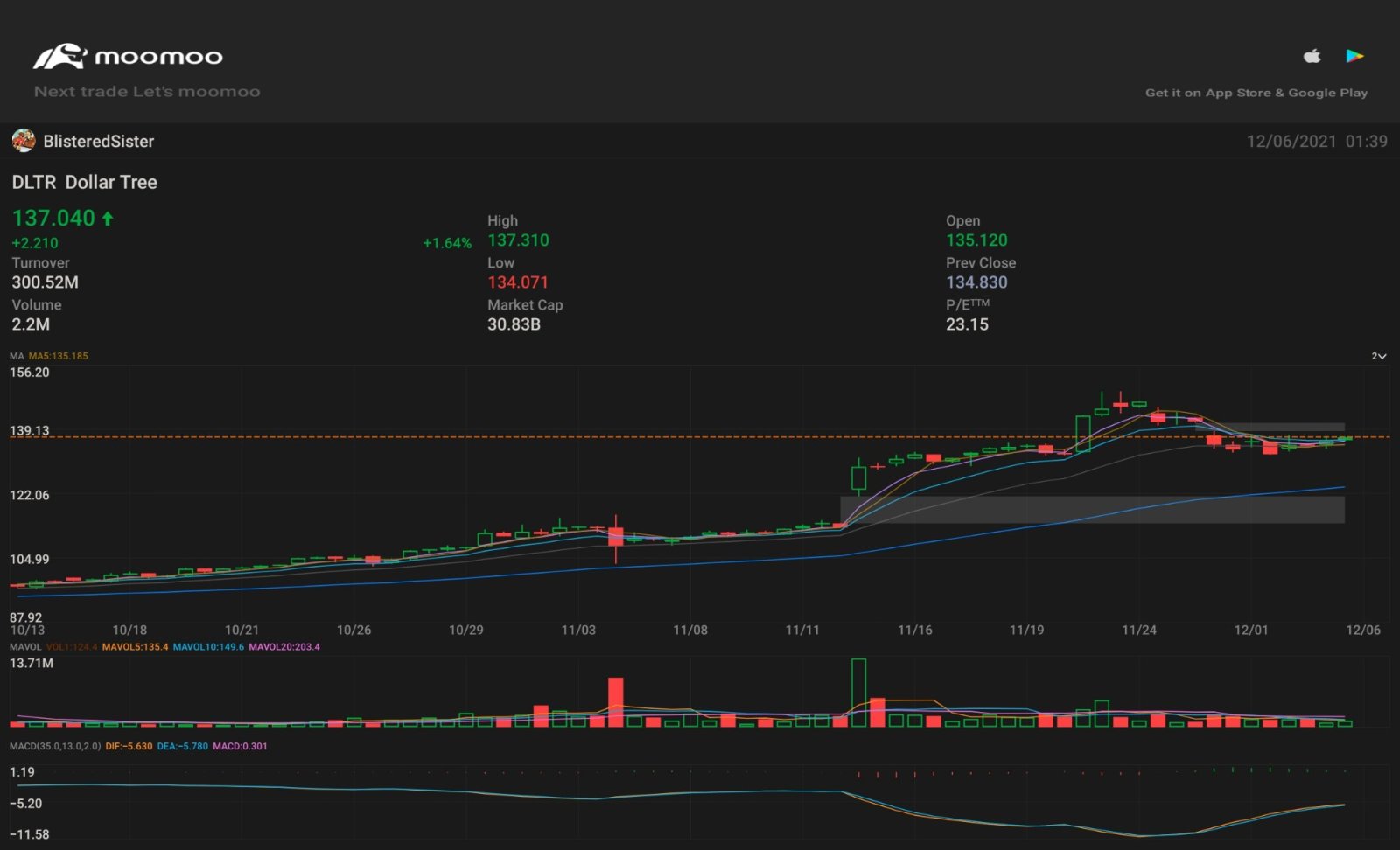Click the MAVOL5:135.4 indicator label
This screenshot has height=850, width=1400.
pos(135,647)
